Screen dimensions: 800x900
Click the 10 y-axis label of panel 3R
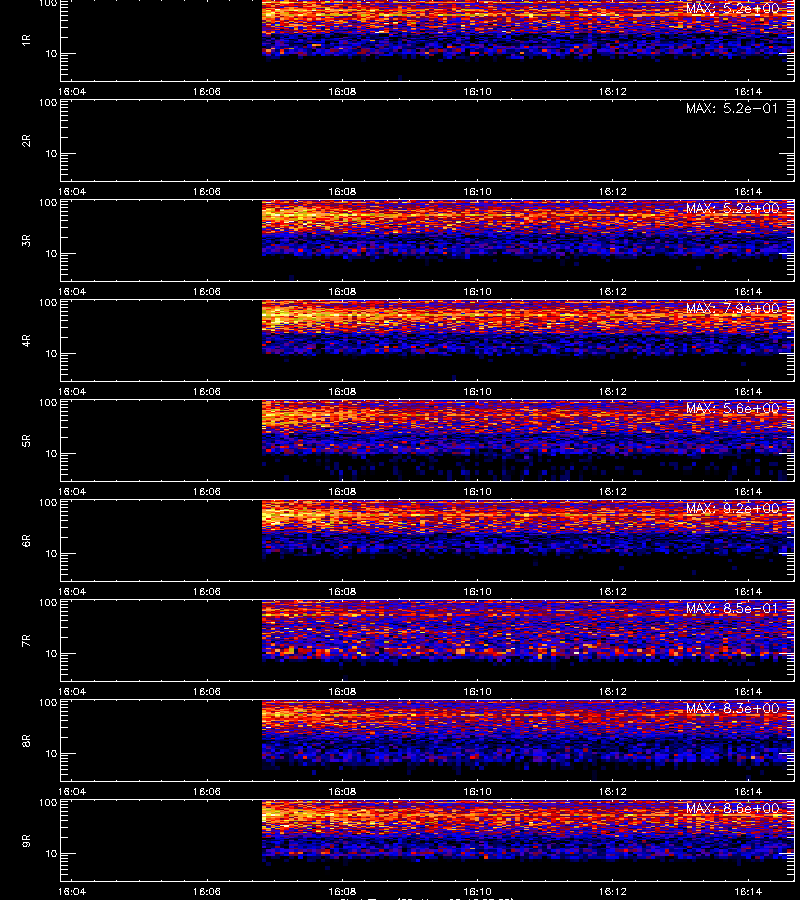51,253
